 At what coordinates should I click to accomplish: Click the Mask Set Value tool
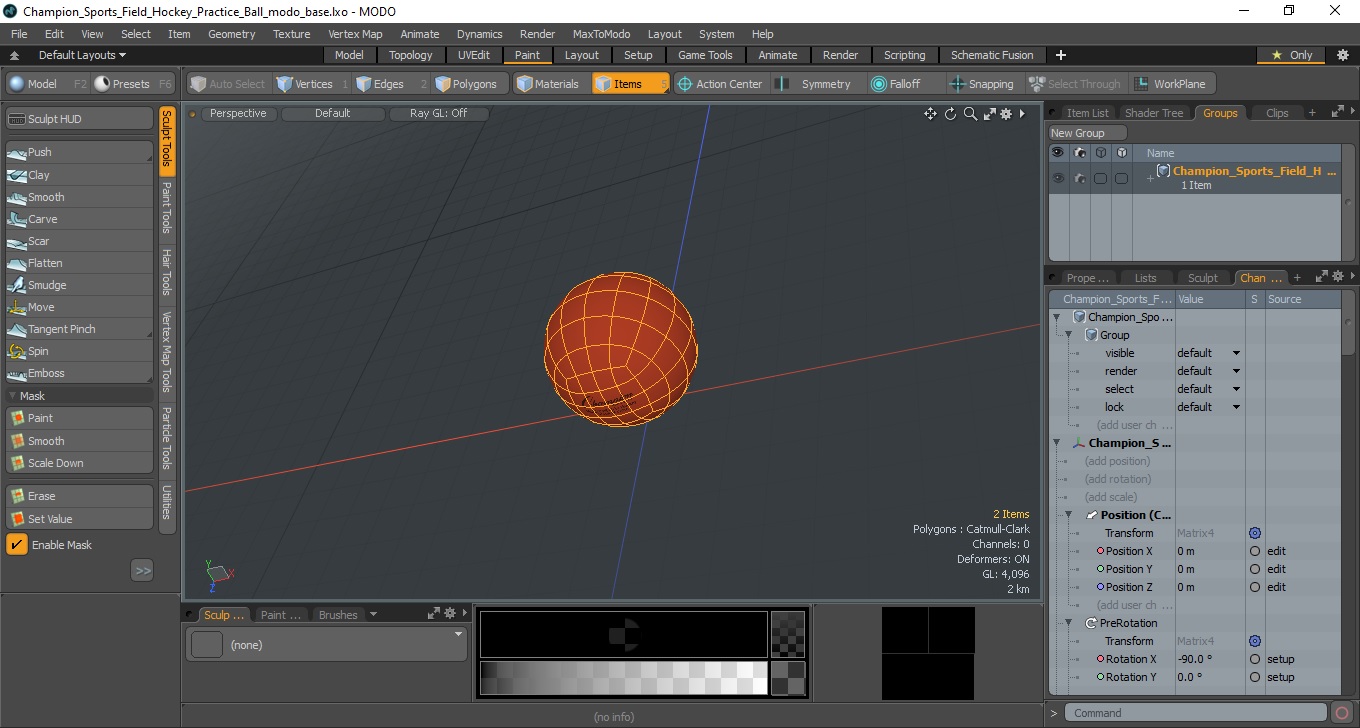tap(80, 519)
